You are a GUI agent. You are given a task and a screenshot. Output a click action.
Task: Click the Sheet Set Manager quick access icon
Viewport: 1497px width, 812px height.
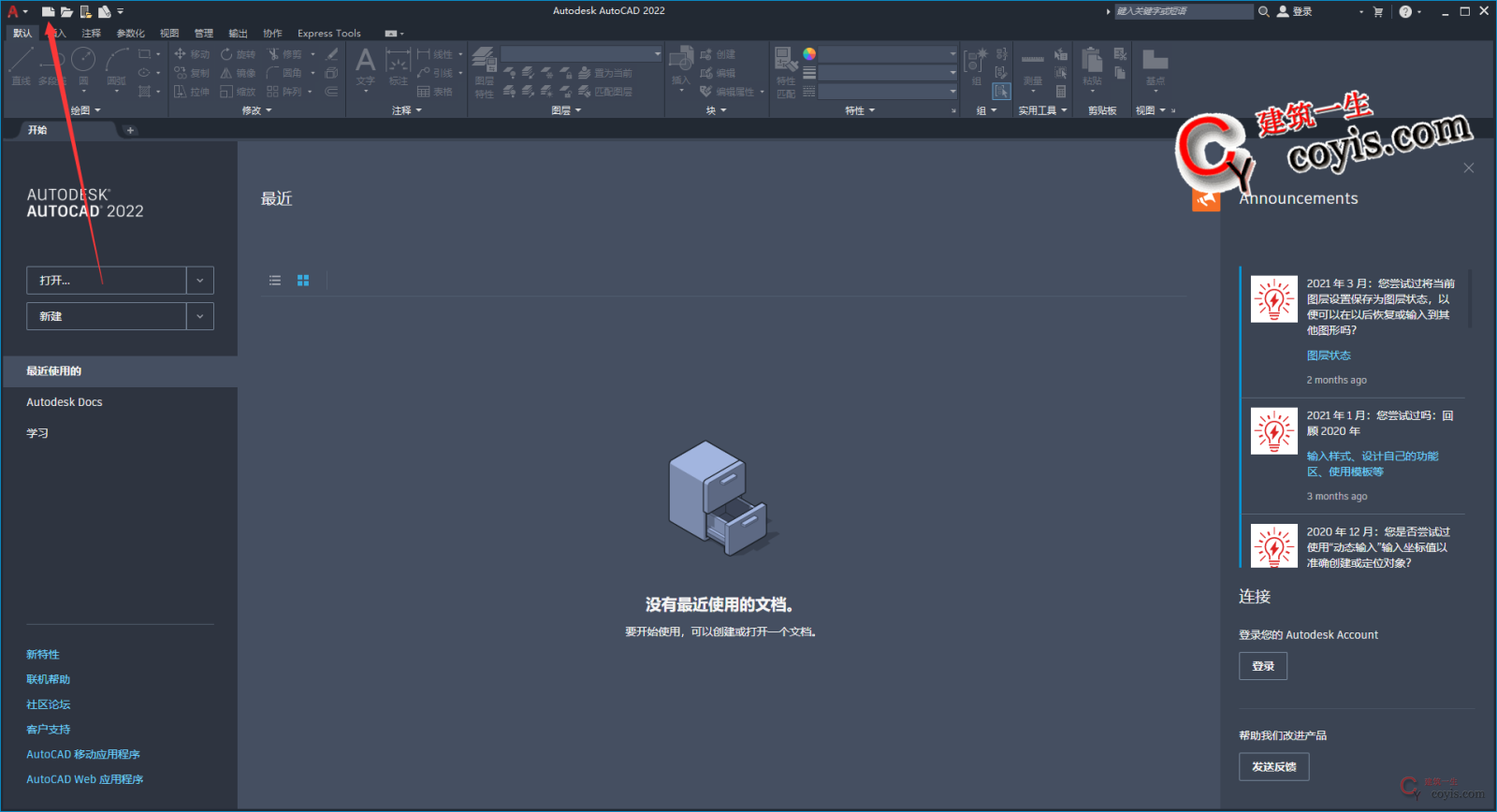tap(105, 11)
